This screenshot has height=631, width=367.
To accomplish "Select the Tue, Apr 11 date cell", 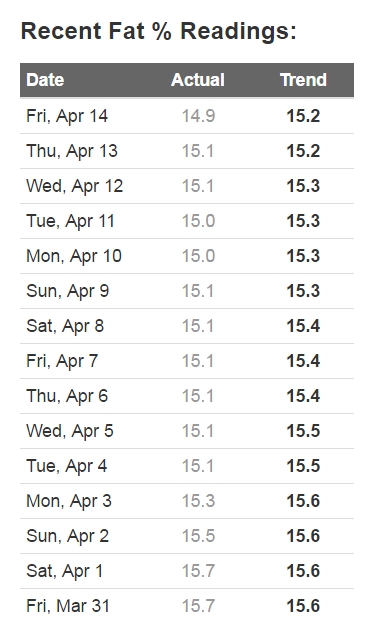I will point(70,221).
